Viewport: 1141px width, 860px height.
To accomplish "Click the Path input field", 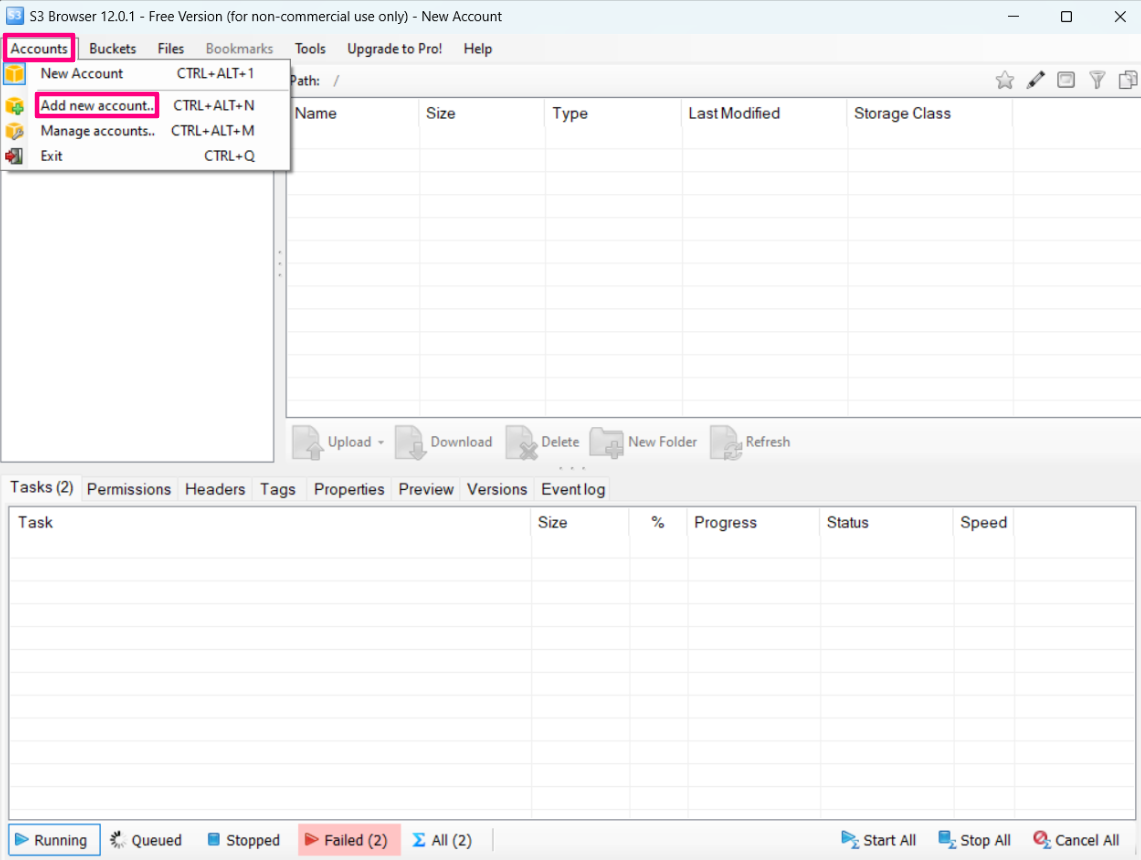I will [655, 81].
